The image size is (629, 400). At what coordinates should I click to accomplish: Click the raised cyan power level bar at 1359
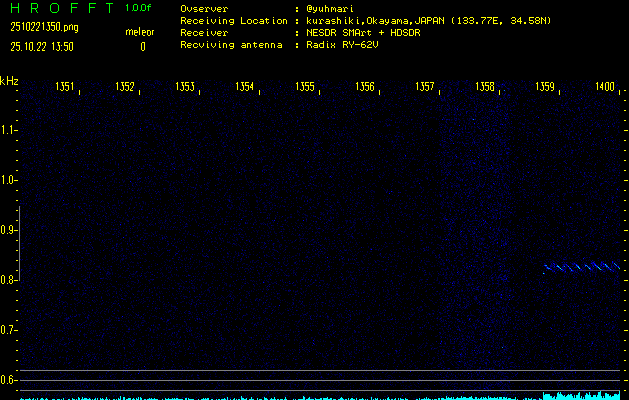[581, 395]
